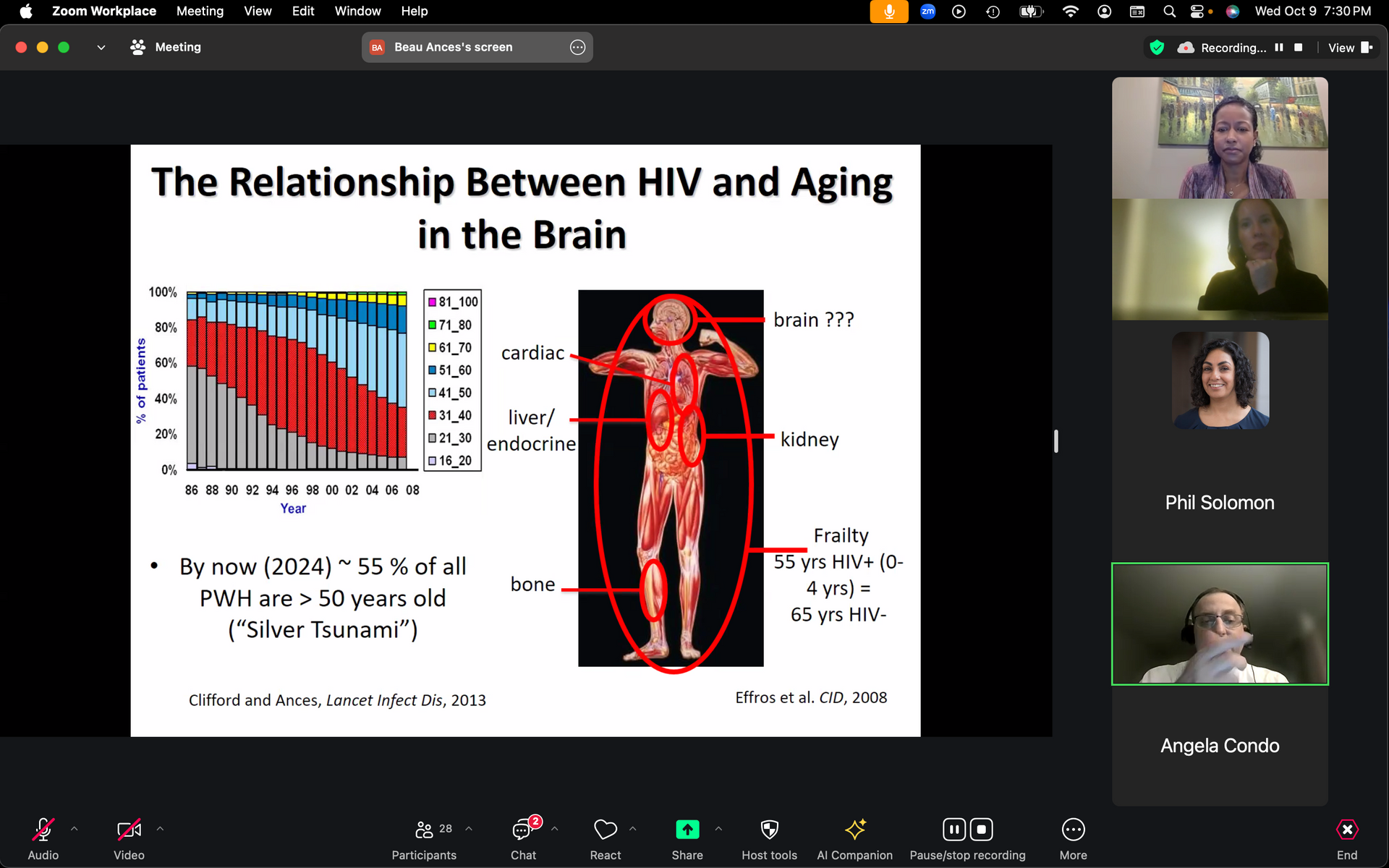Open the Window menu
The image size is (1389, 868).
(x=357, y=11)
